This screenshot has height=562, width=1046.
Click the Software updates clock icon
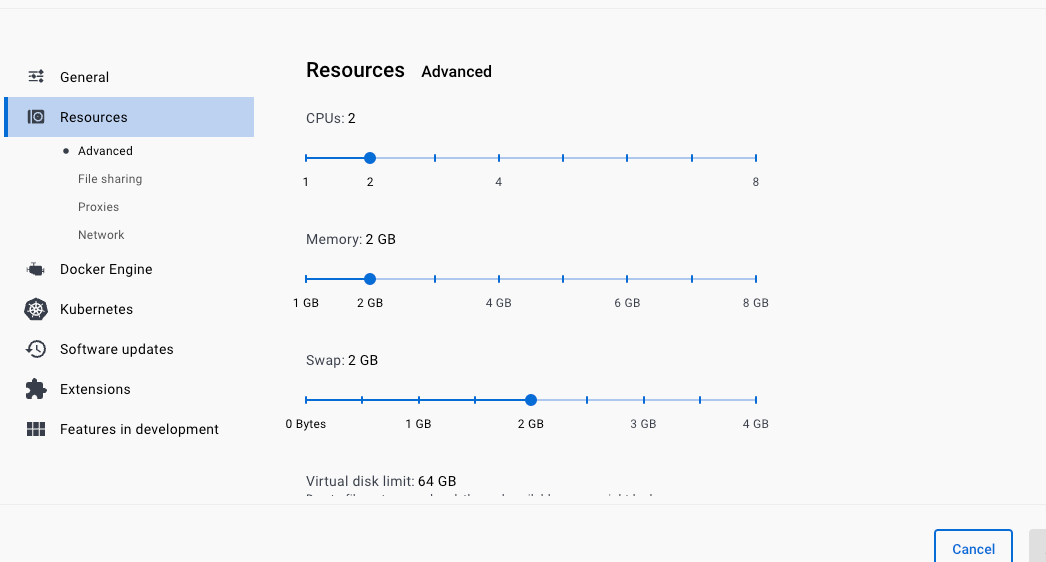(36, 349)
